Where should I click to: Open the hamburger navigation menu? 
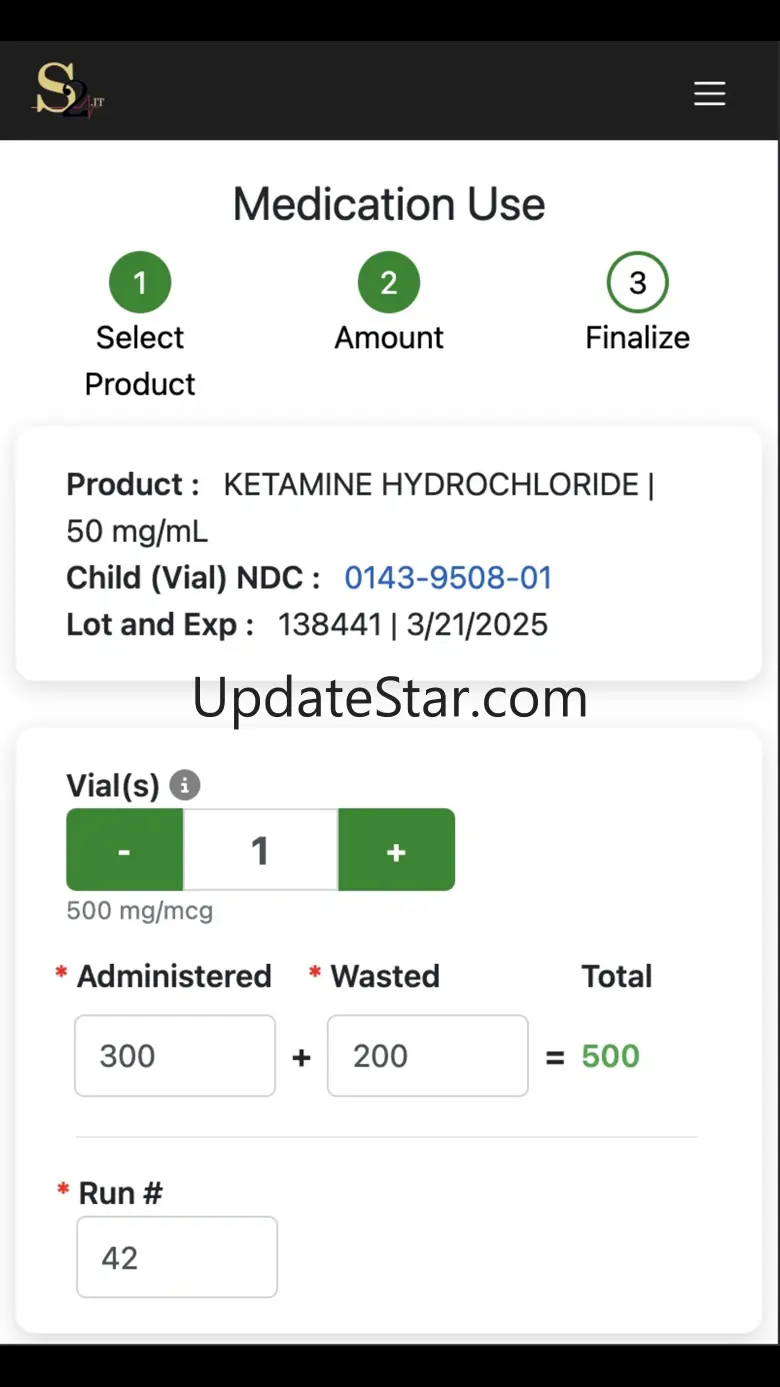[710, 93]
